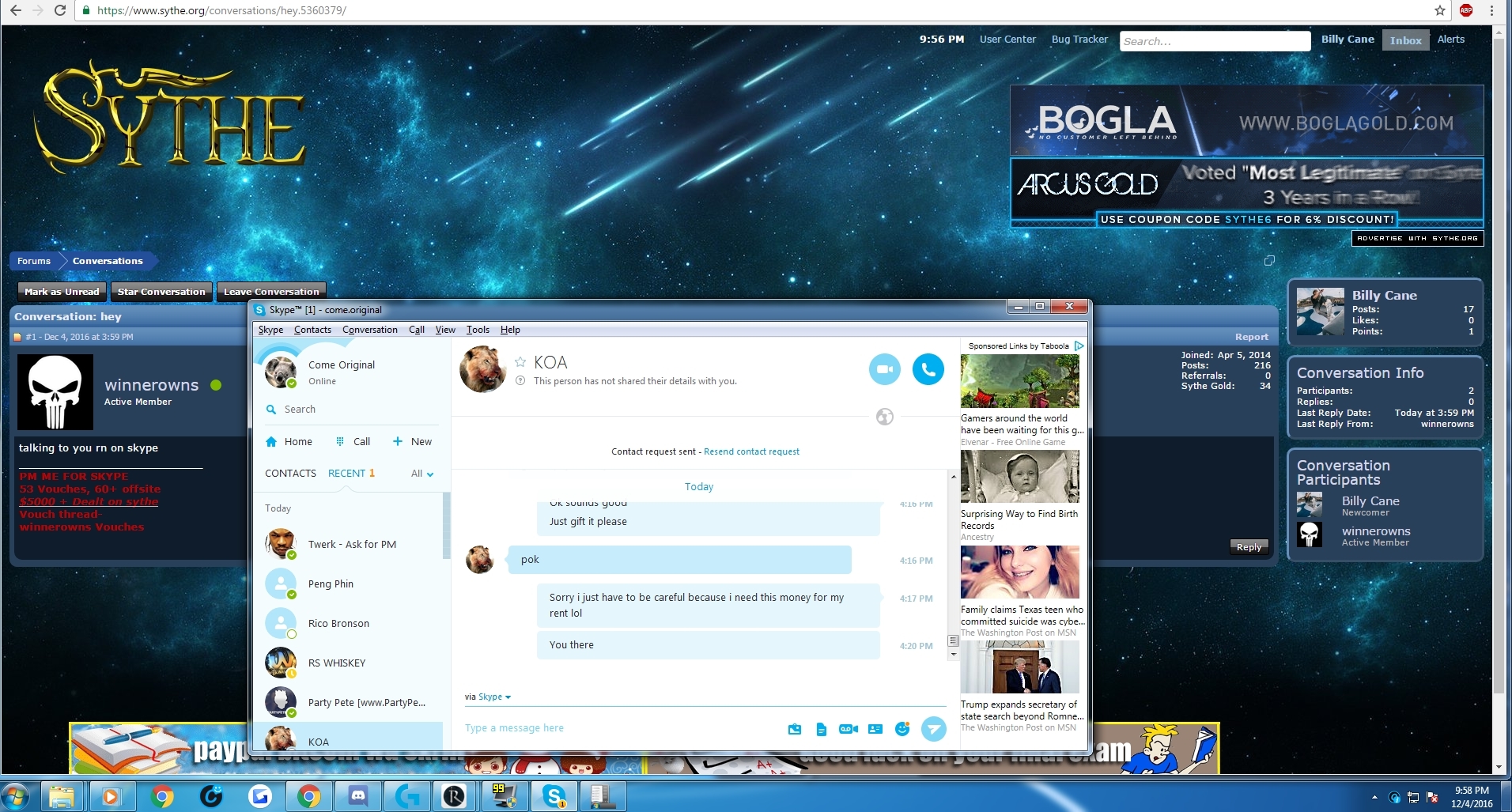
Task: Open the User Center link
Action: [1007, 40]
